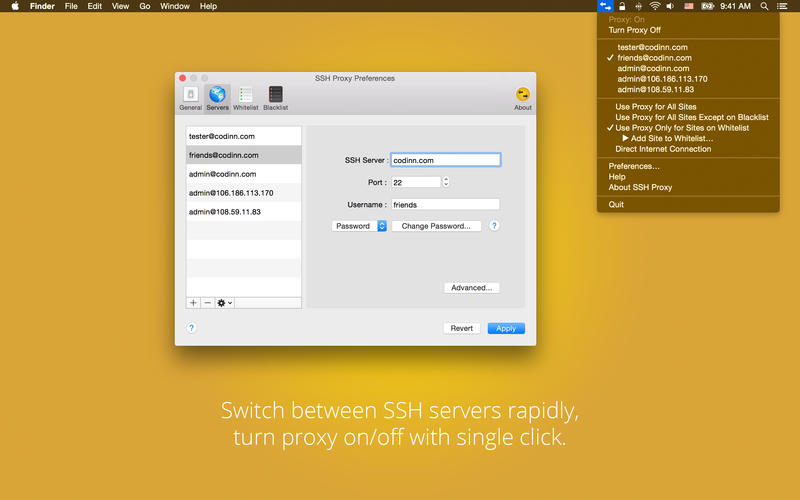Open gear action menu under server list
Image resolution: width=800 pixels, height=500 pixels.
pyautogui.click(x=225, y=302)
